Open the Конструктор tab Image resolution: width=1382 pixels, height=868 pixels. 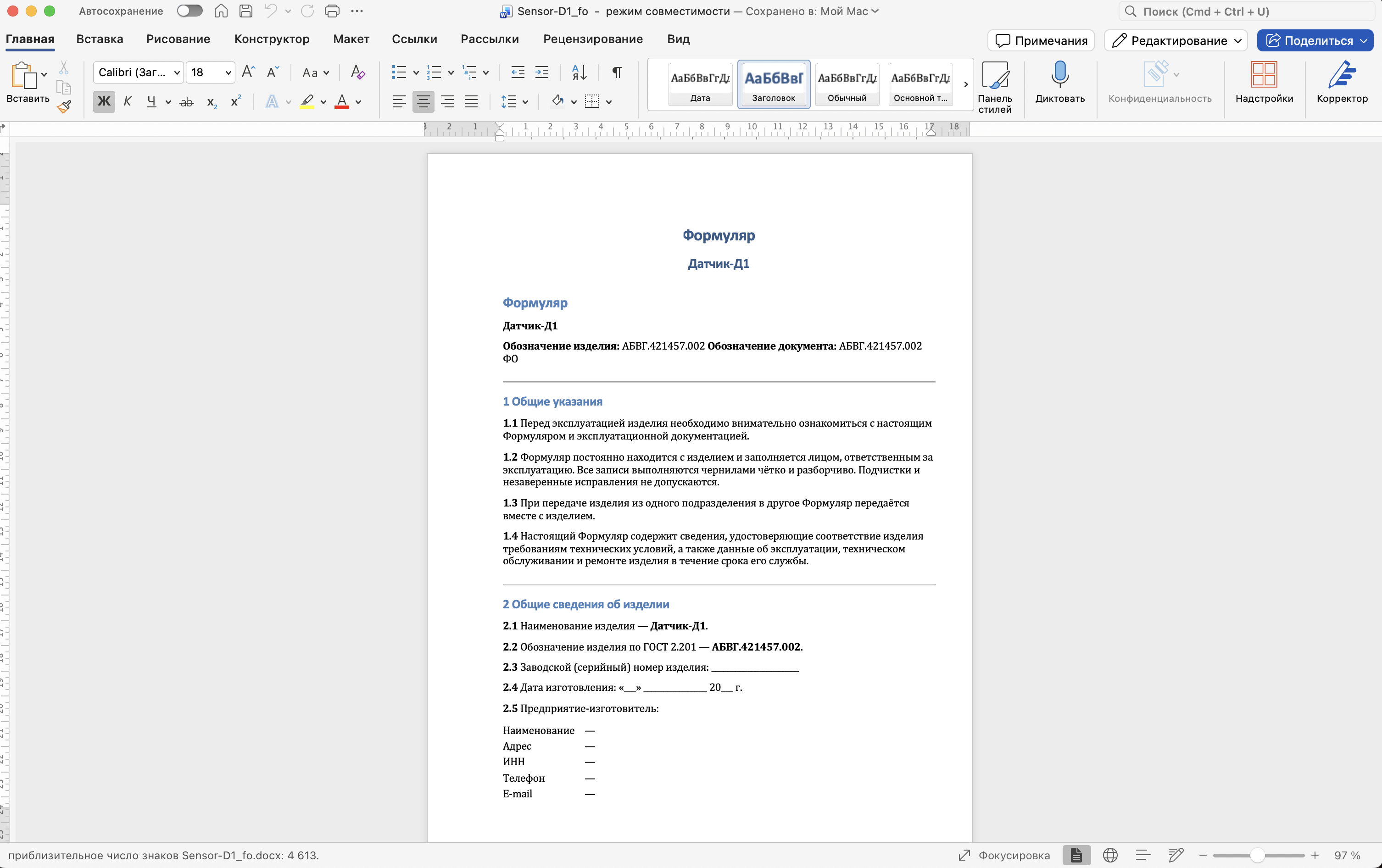point(272,39)
